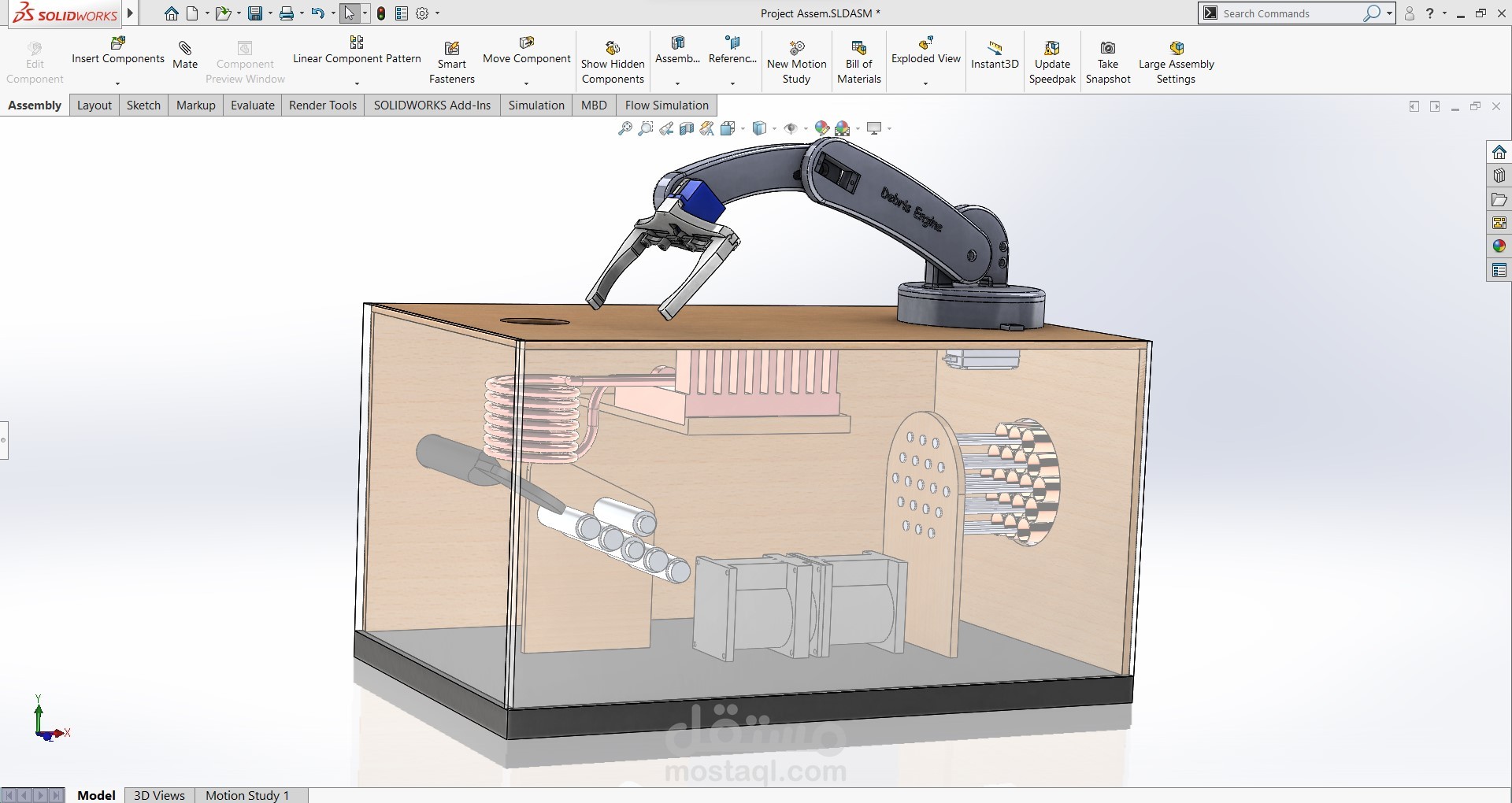The height and width of the screenshot is (803, 1512).
Task: Open the Appearances panel in the task pane
Action: coord(1499,246)
